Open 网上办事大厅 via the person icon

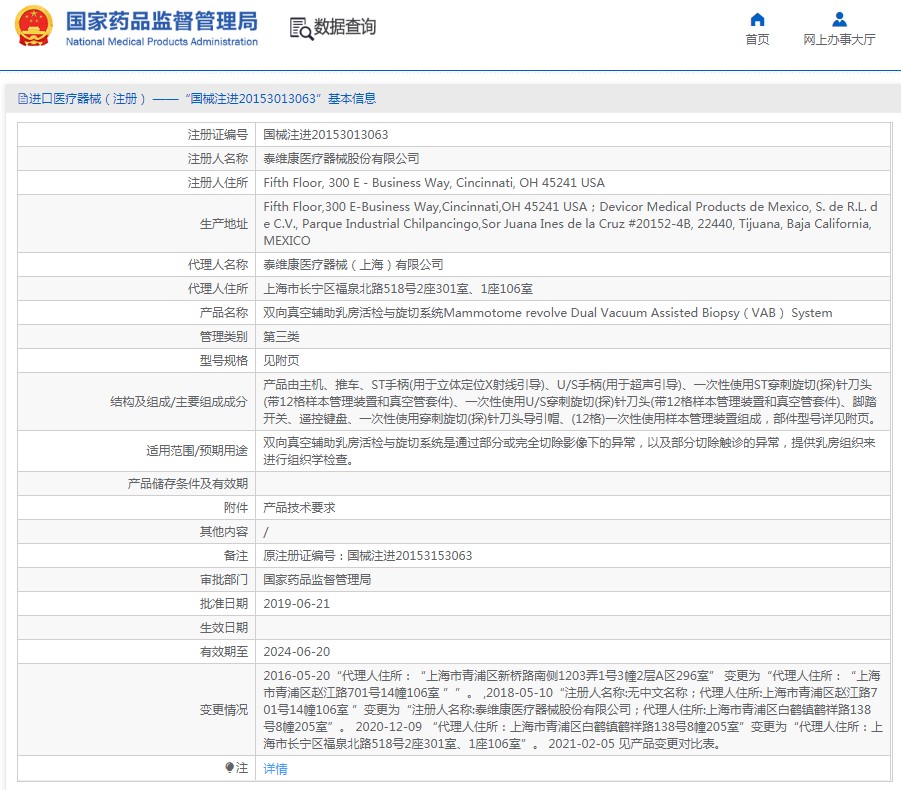pos(840,20)
